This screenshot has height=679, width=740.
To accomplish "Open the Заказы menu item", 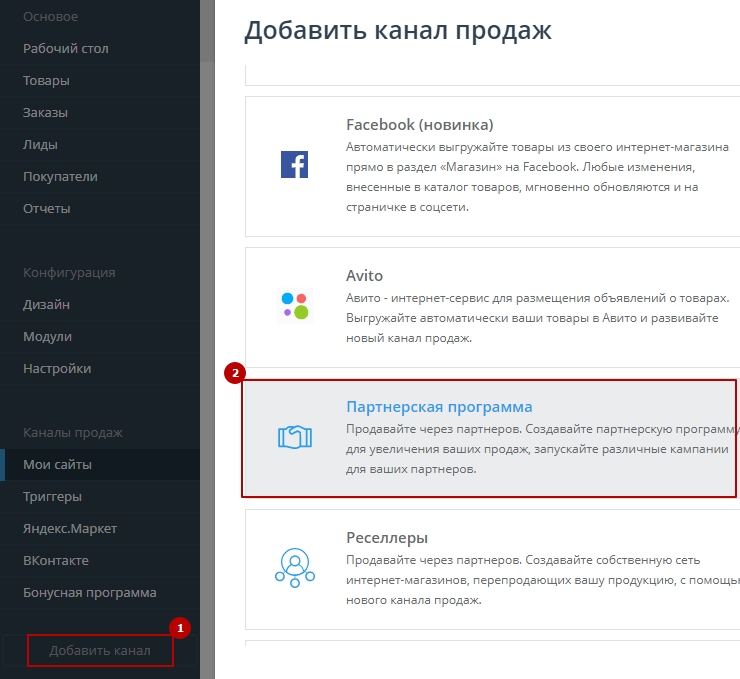I will pos(46,112).
